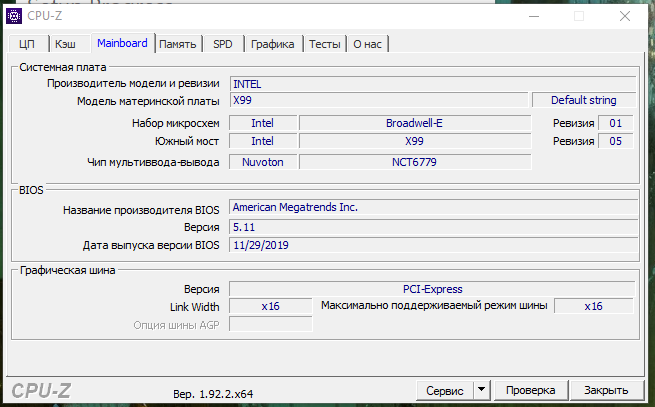Select the Mainboard tab
Screen dimensions: 655x407
(122, 43)
